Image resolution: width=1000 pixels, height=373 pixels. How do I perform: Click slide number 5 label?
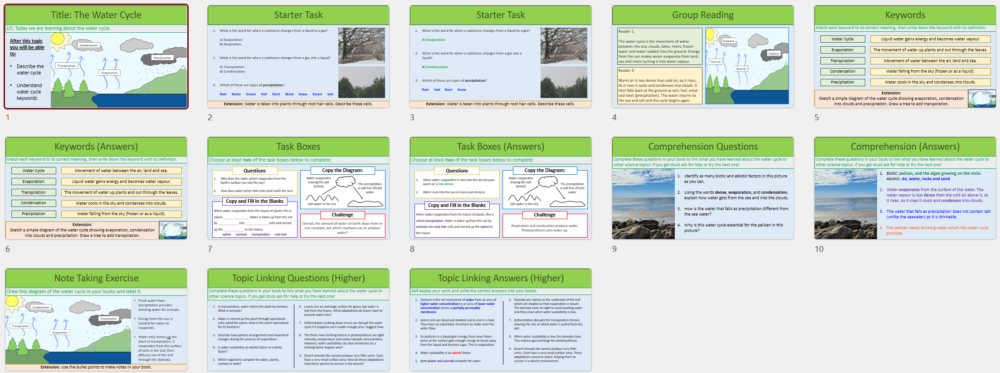point(817,117)
